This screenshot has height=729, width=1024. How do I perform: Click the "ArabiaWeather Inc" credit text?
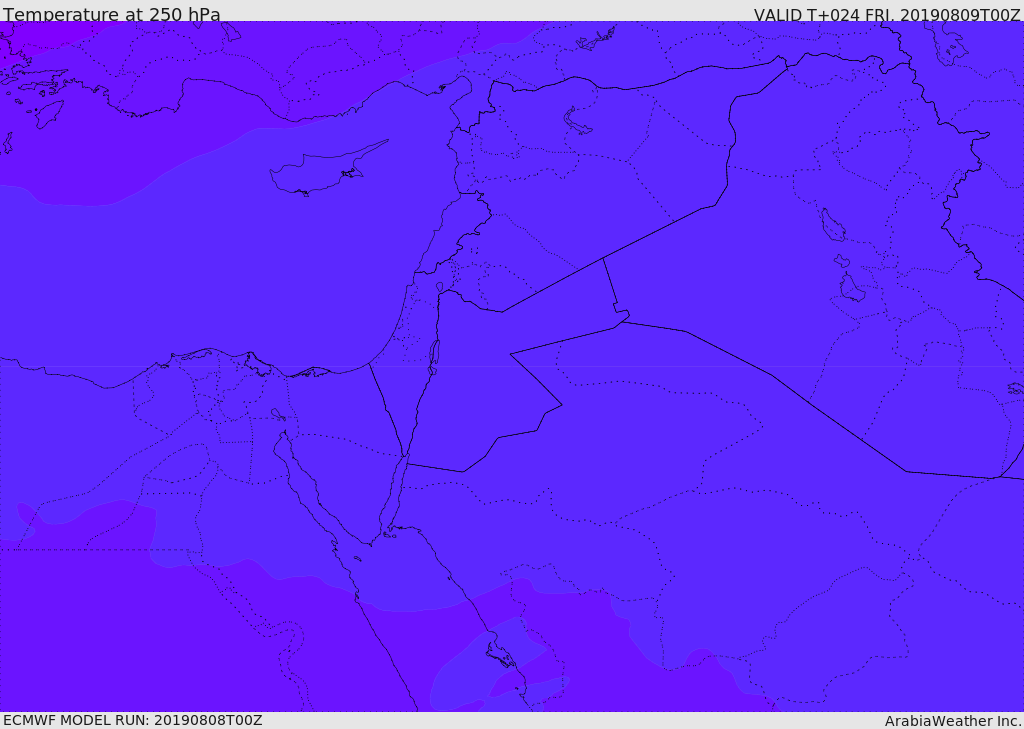[952, 721]
